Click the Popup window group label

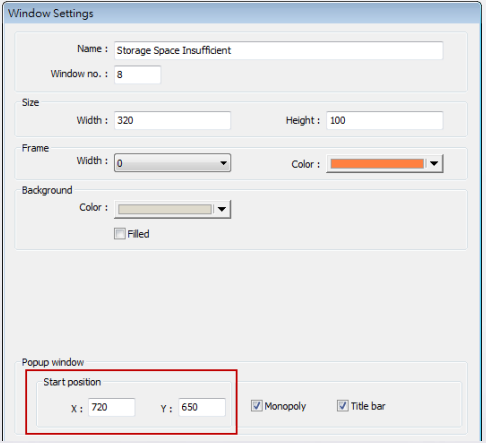[53, 363]
